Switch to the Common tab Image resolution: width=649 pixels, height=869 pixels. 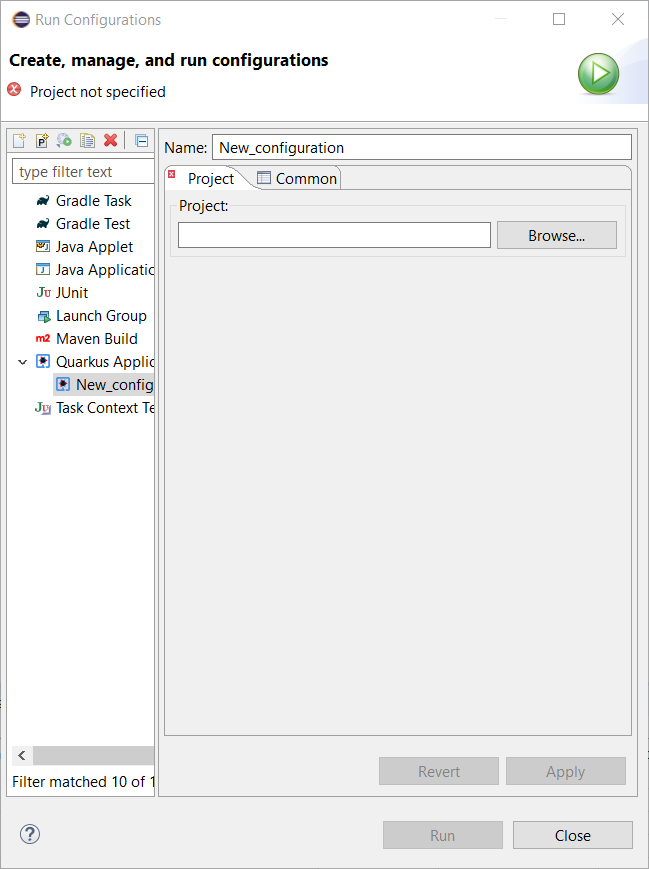(298, 179)
